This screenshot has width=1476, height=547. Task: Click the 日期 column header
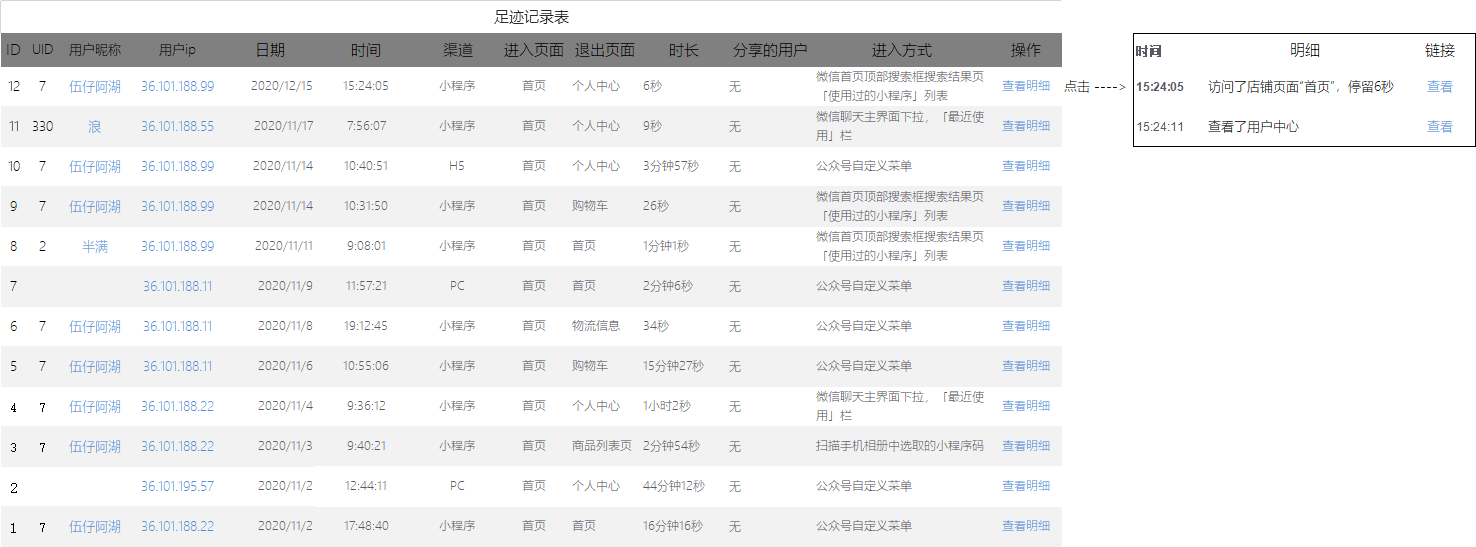[x=269, y=50]
